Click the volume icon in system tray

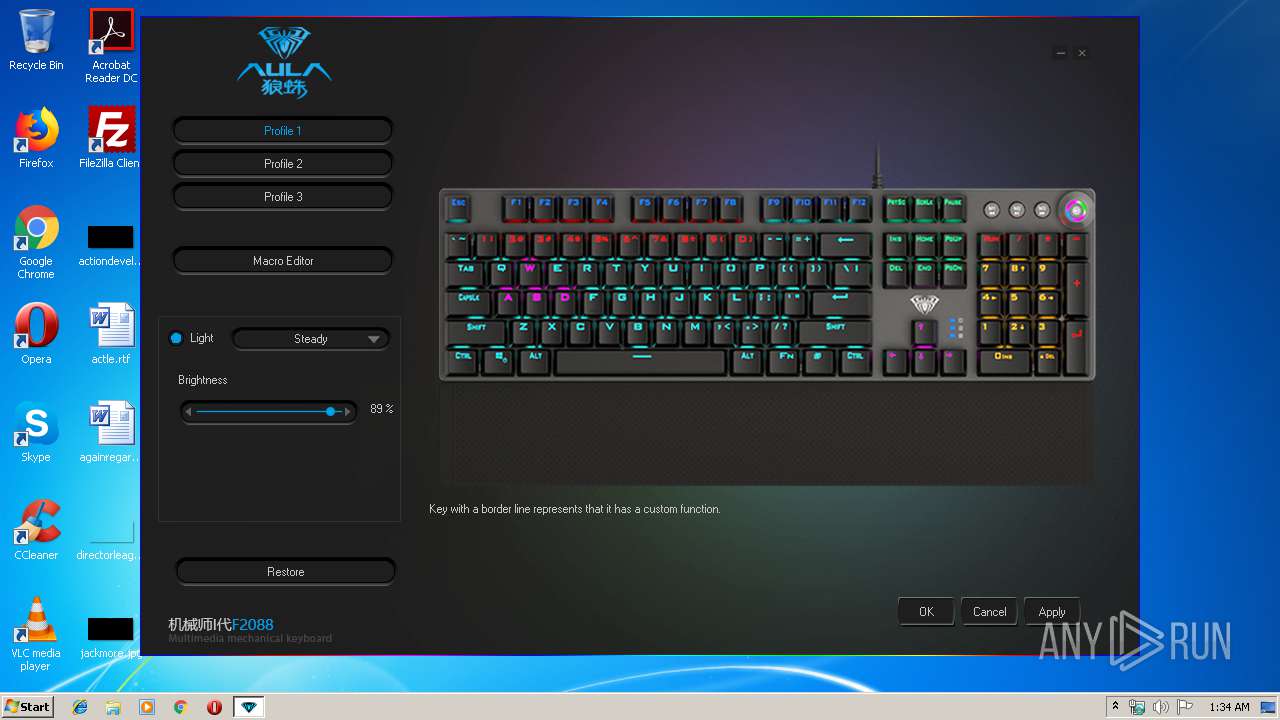pyautogui.click(x=1160, y=707)
